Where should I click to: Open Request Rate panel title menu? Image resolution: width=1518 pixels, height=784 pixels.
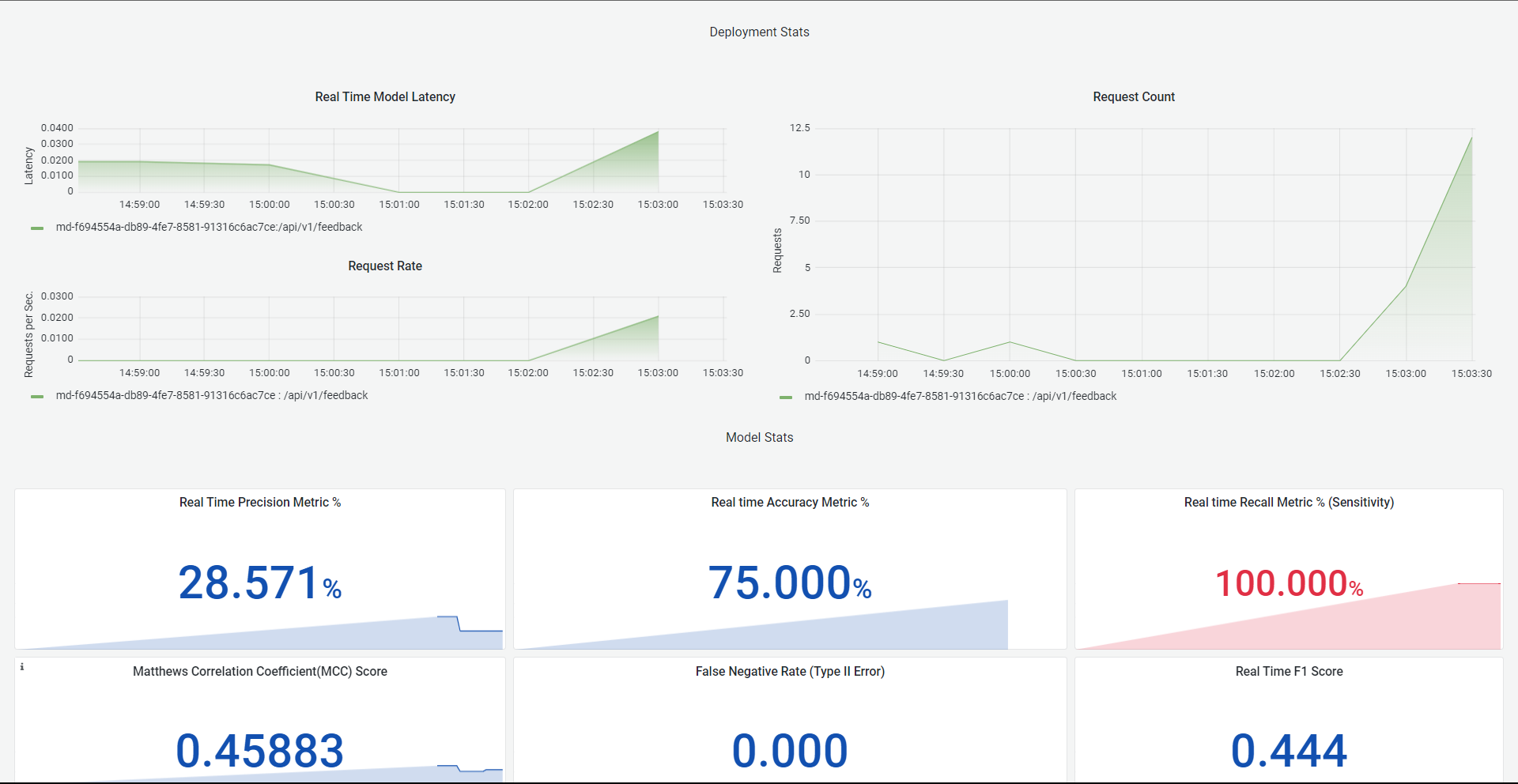pos(385,266)
